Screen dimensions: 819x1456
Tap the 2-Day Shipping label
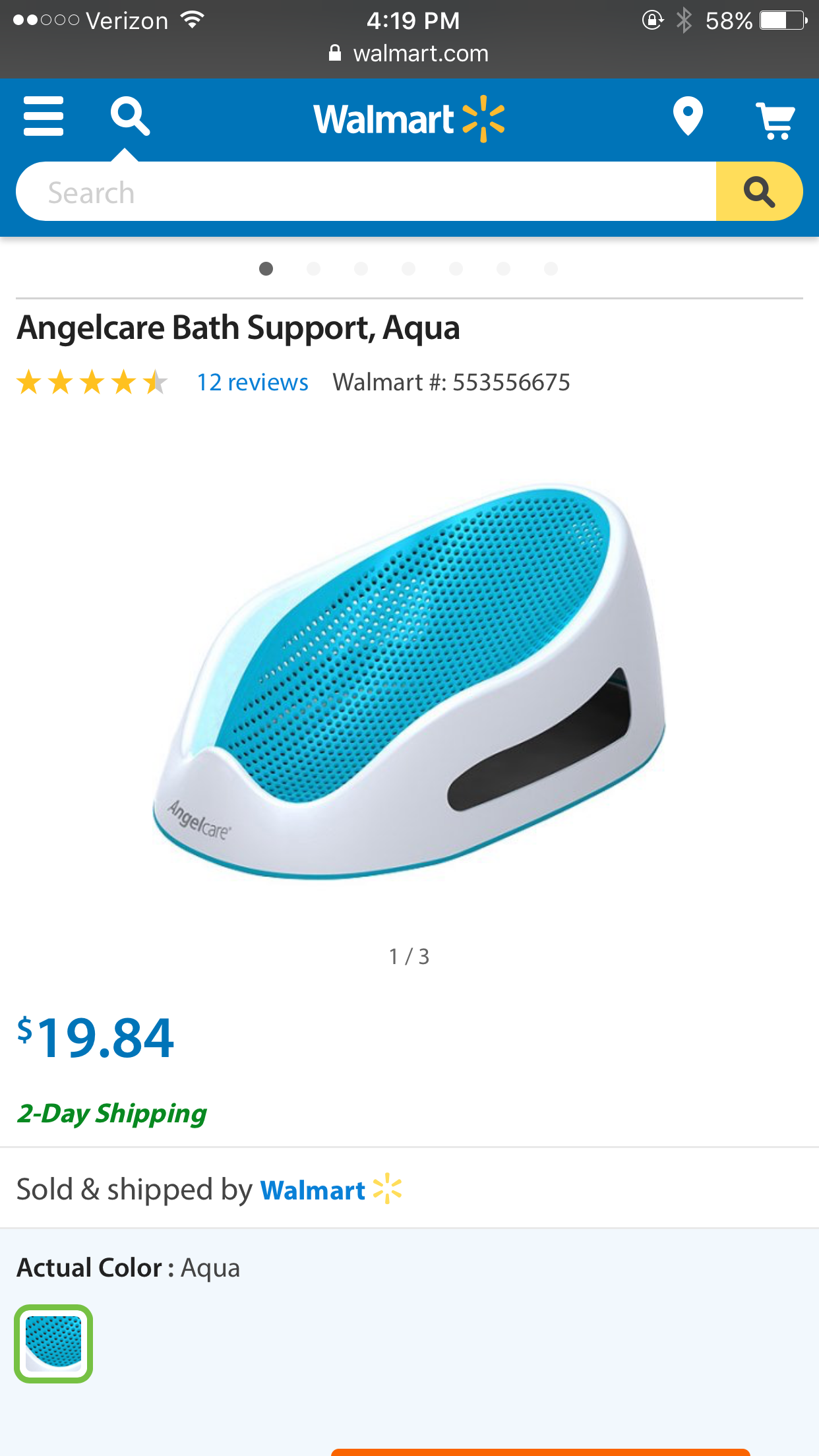click(x=112, y=1114)
